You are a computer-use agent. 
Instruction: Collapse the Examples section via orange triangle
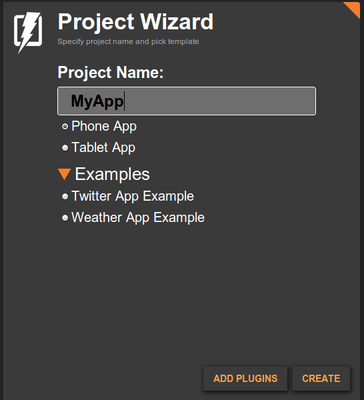coord(64,174)
